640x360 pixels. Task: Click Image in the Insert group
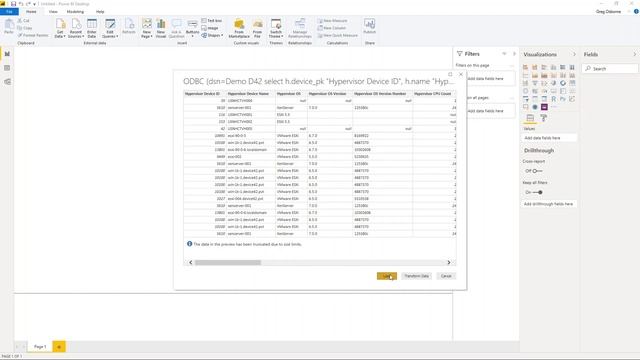click(x=210, y=28)
